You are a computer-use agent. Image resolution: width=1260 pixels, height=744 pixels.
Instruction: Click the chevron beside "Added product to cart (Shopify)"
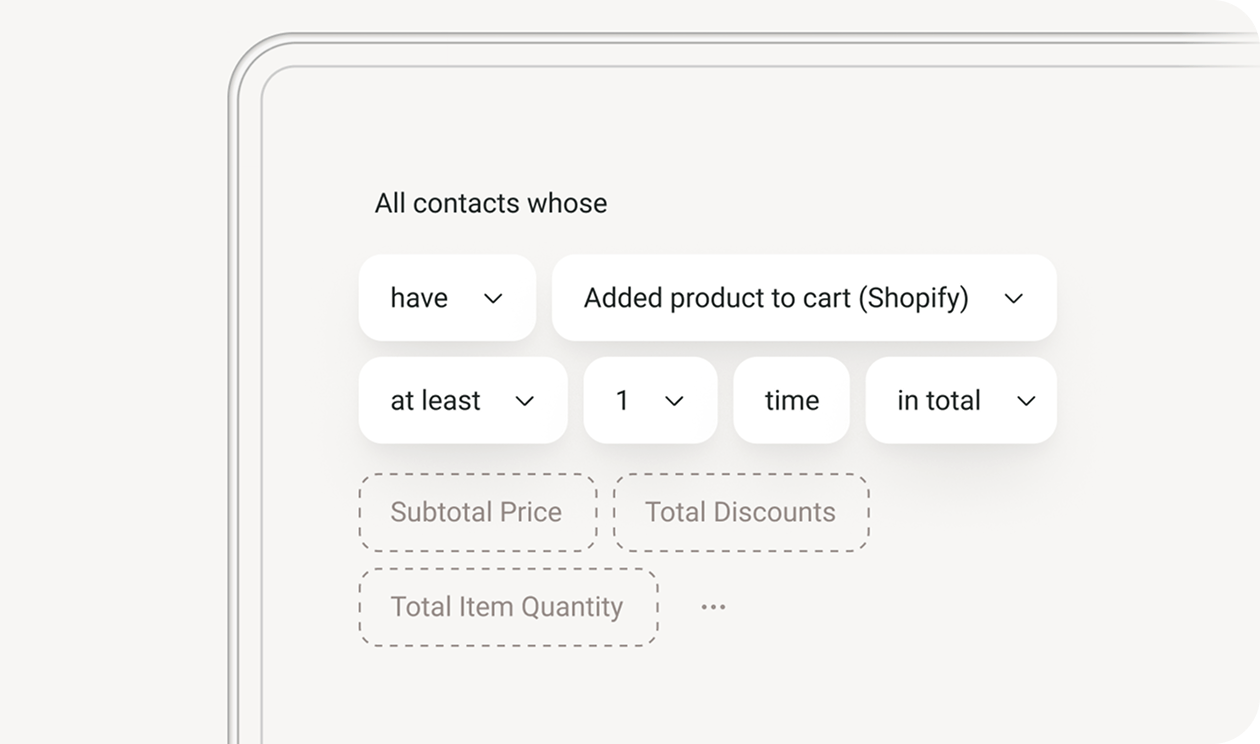1013,298
